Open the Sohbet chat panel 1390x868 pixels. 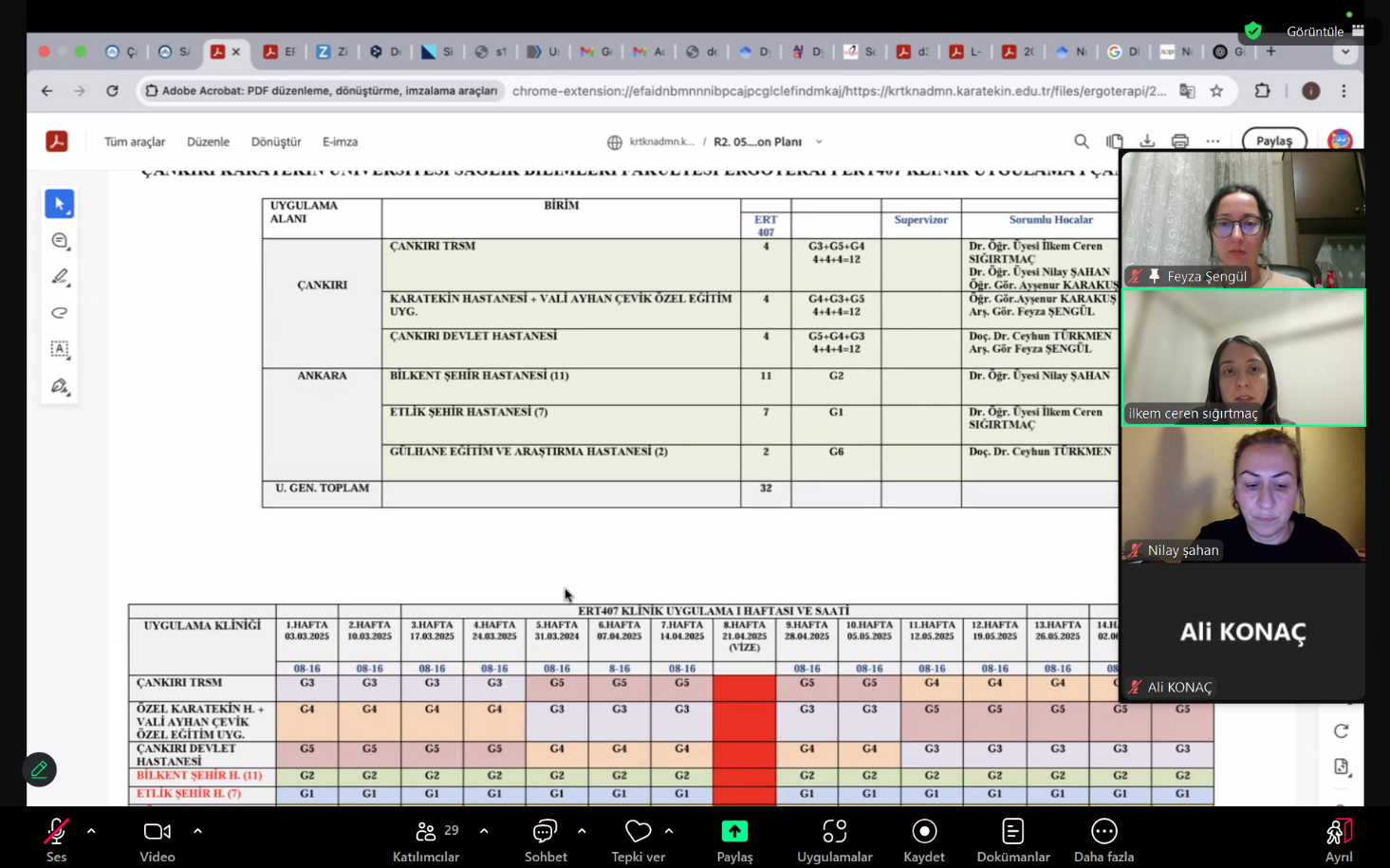[x=546, y=840]
